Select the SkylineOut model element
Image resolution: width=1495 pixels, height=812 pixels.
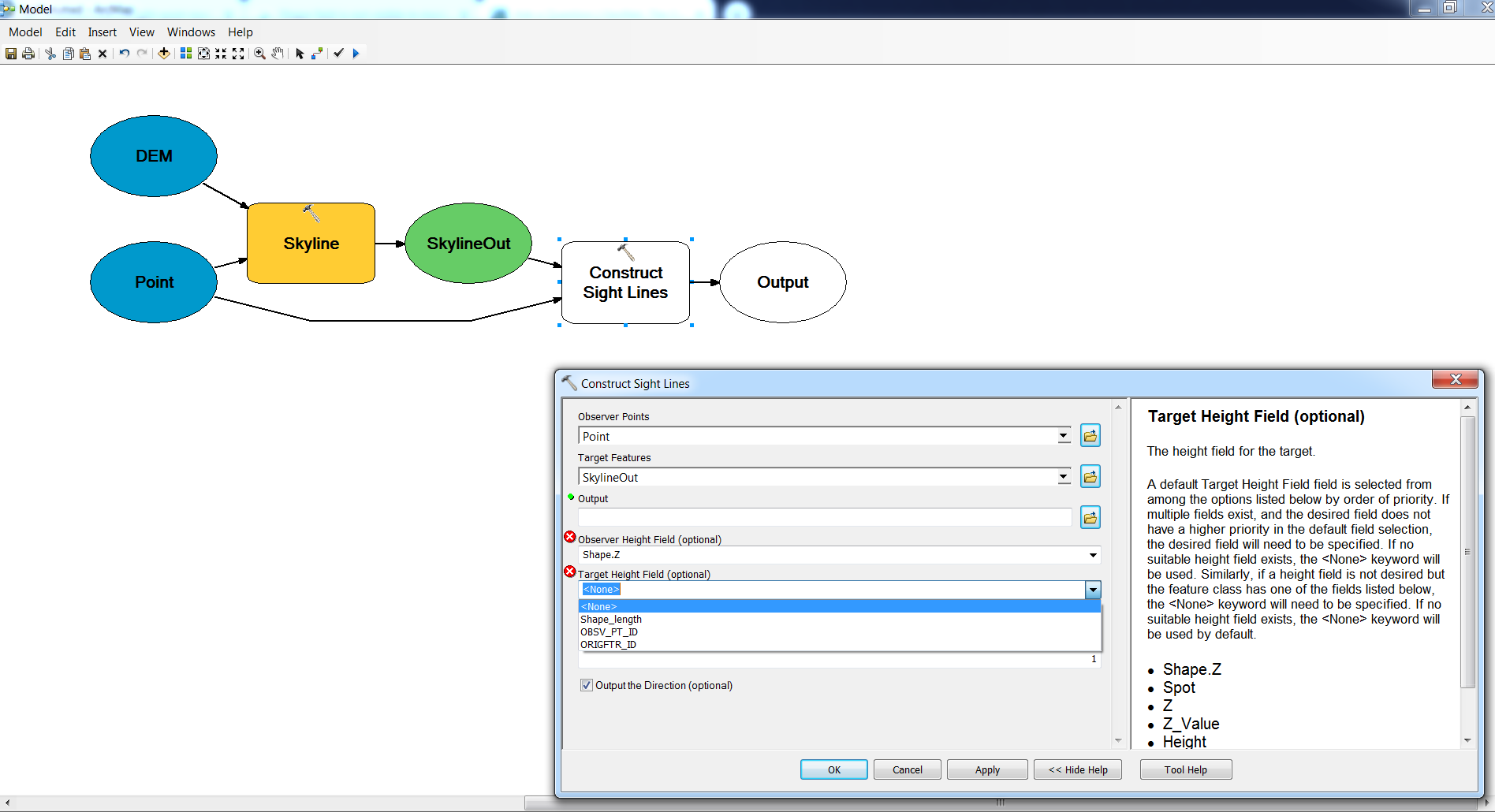468,244
